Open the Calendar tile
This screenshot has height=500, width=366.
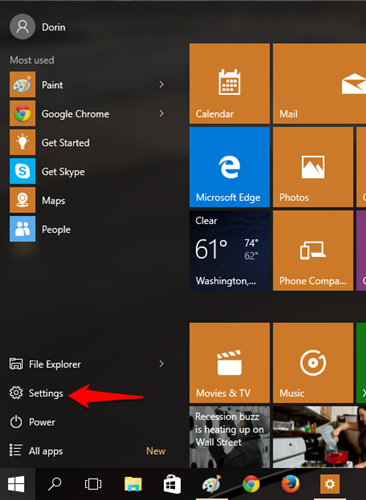(x=230, y=83)
